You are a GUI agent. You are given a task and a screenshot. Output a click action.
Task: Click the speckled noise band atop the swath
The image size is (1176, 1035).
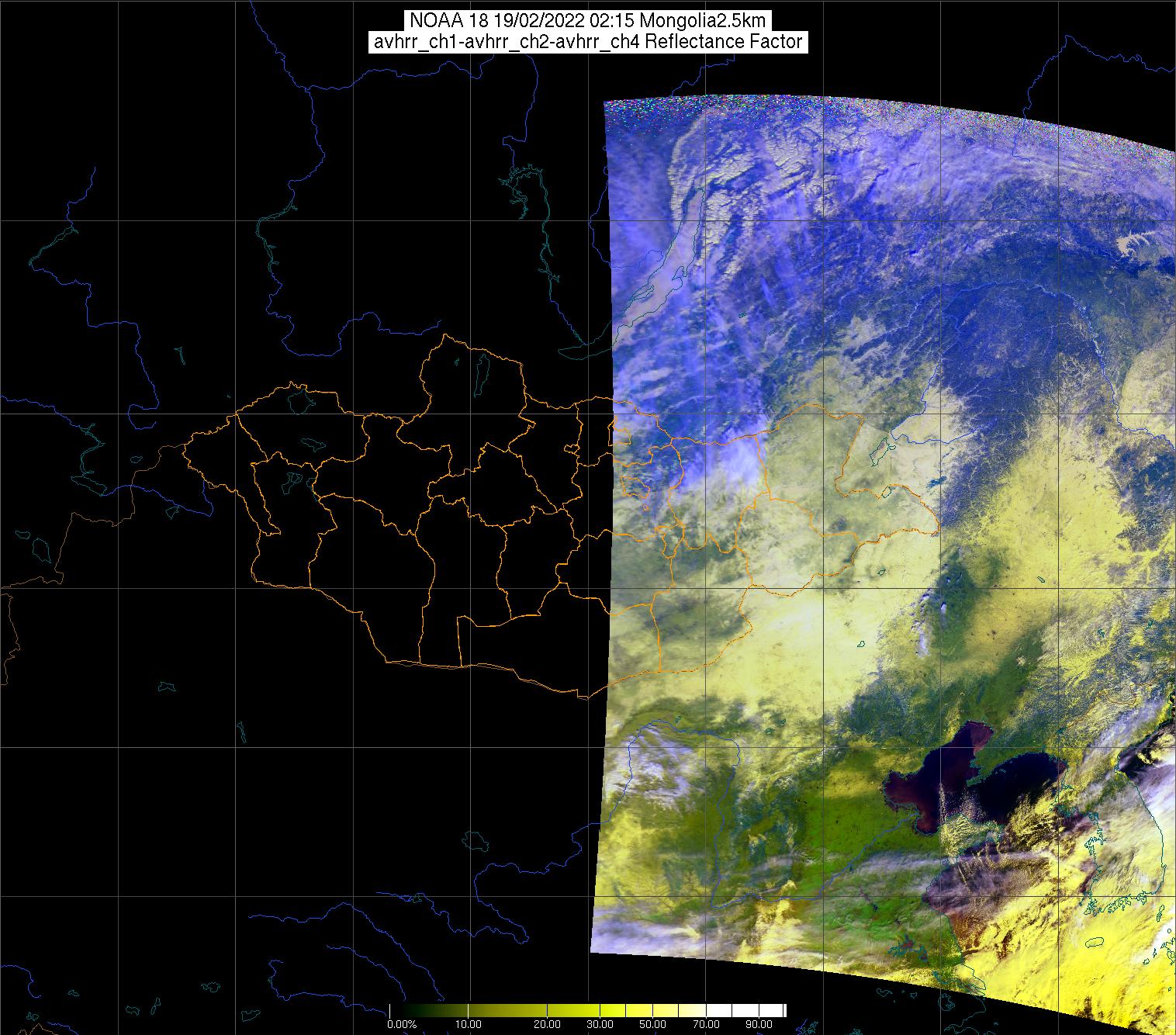coord(776,107)
